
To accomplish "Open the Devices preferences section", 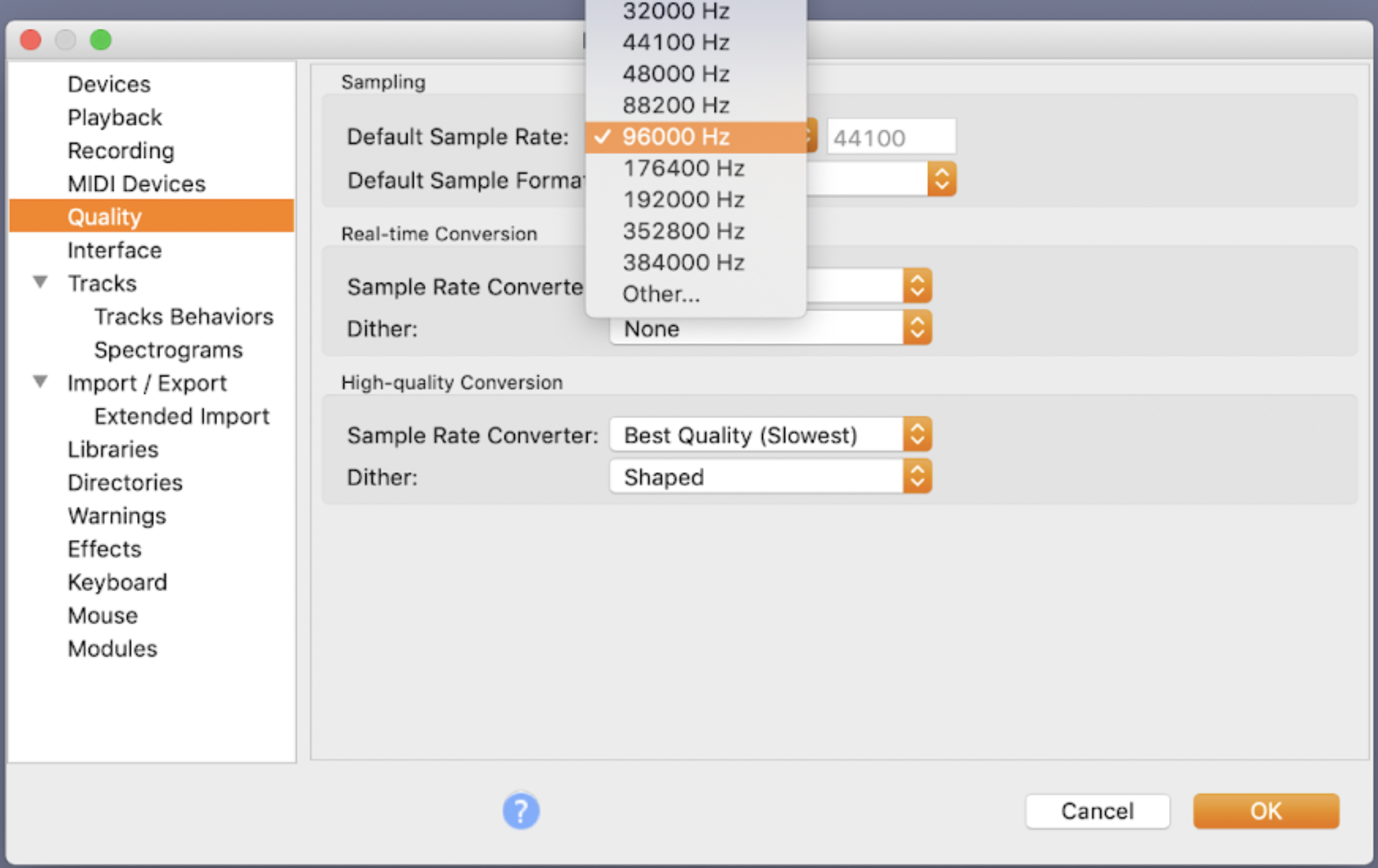I will coord(109,84).
